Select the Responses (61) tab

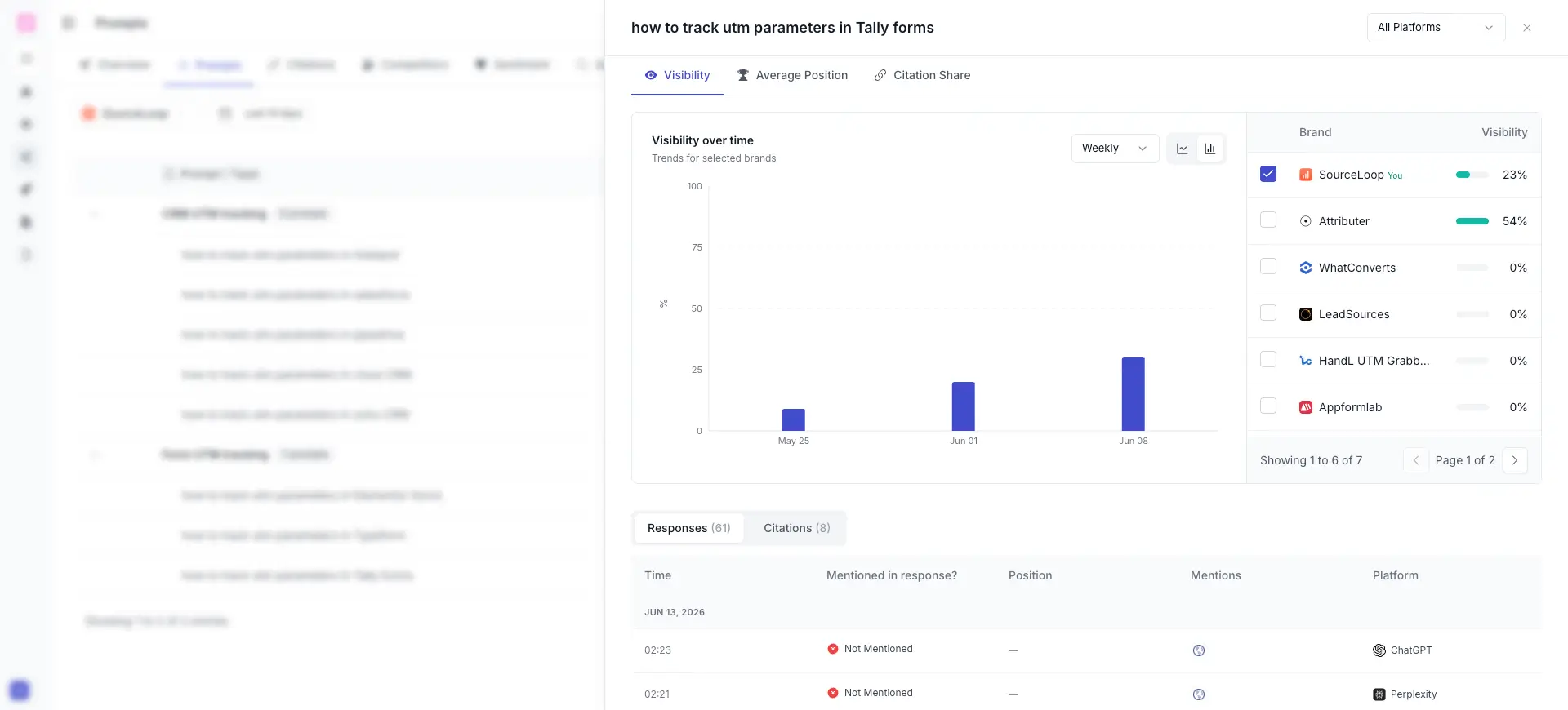pyautogui.click(x=688, y=528)
